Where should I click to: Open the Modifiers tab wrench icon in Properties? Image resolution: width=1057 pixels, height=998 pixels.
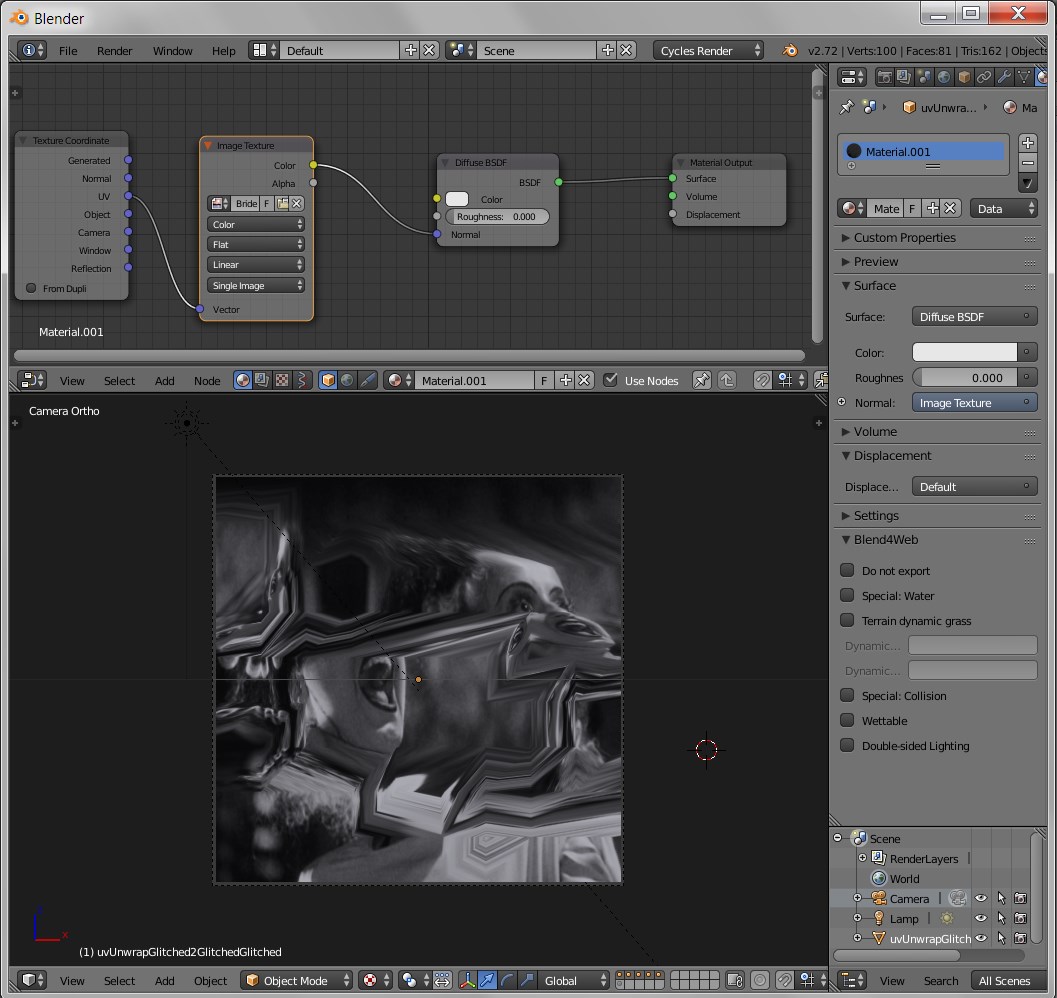click(1004, 77)
